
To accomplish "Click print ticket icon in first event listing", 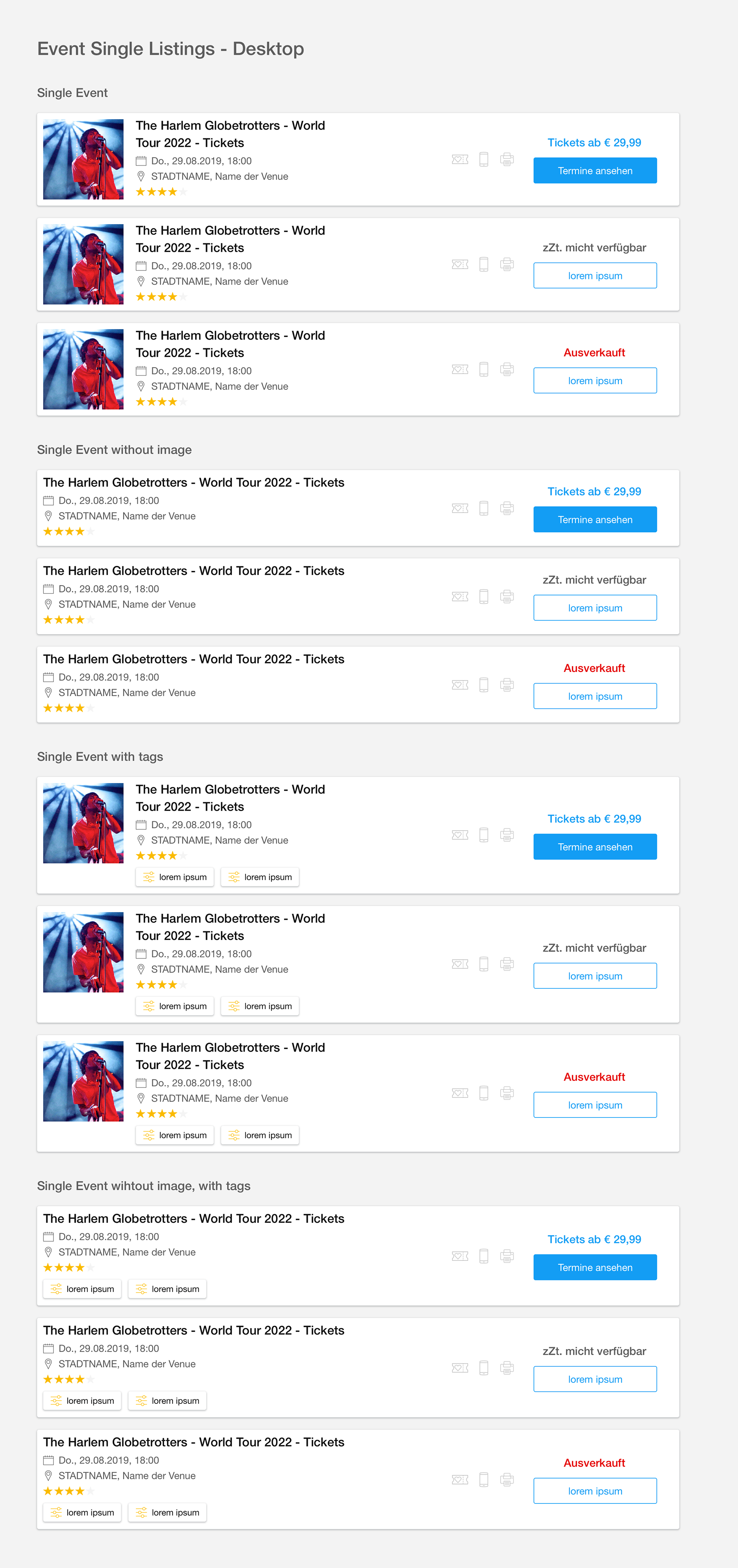I will (x=507, y=160).
